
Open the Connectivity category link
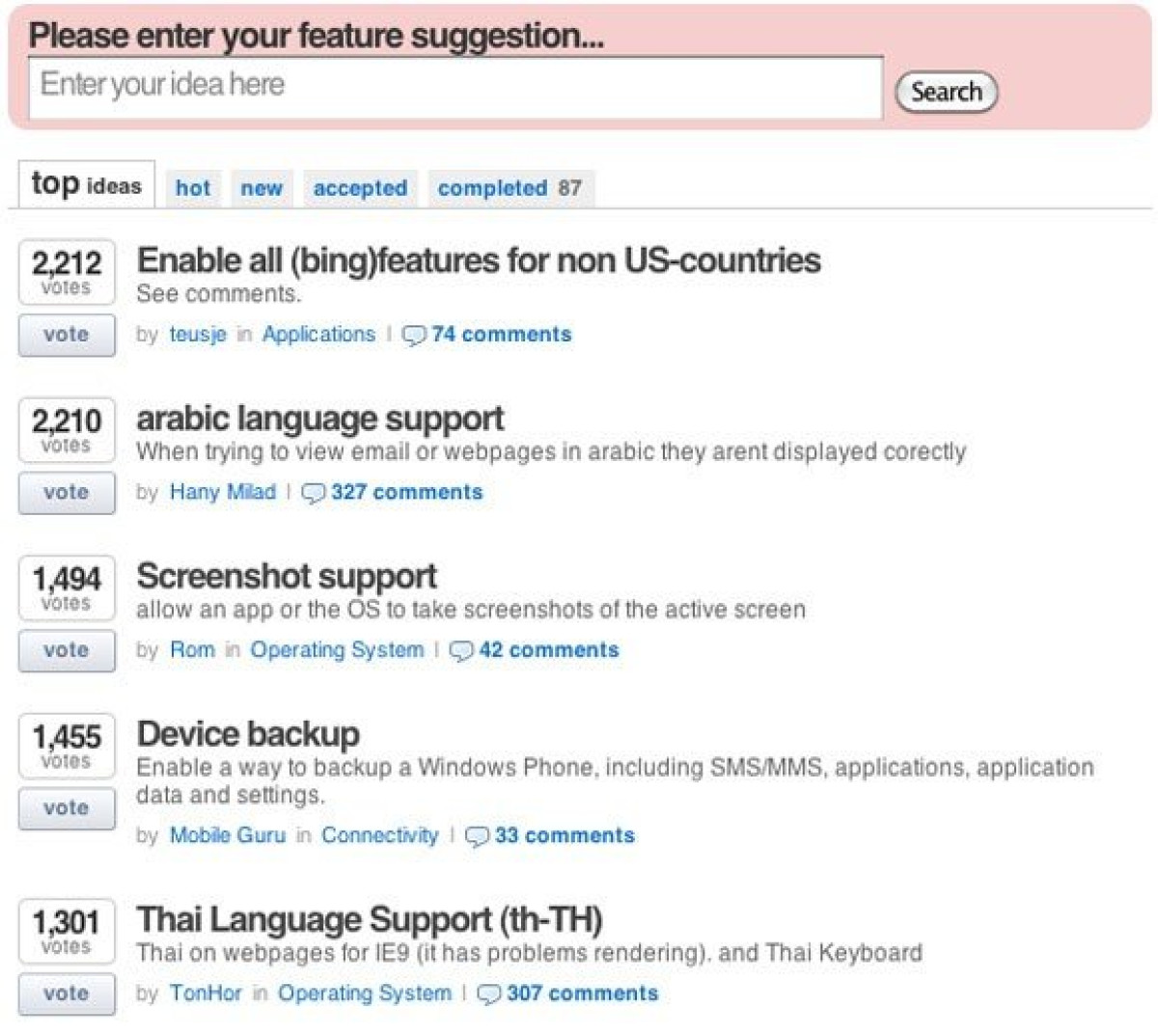tap(379, 835)
